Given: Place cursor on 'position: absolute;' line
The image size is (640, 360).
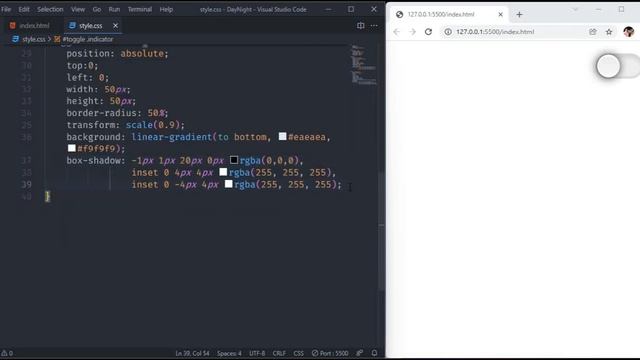Looking at the screenshot, I should click(x=117, y=53).
